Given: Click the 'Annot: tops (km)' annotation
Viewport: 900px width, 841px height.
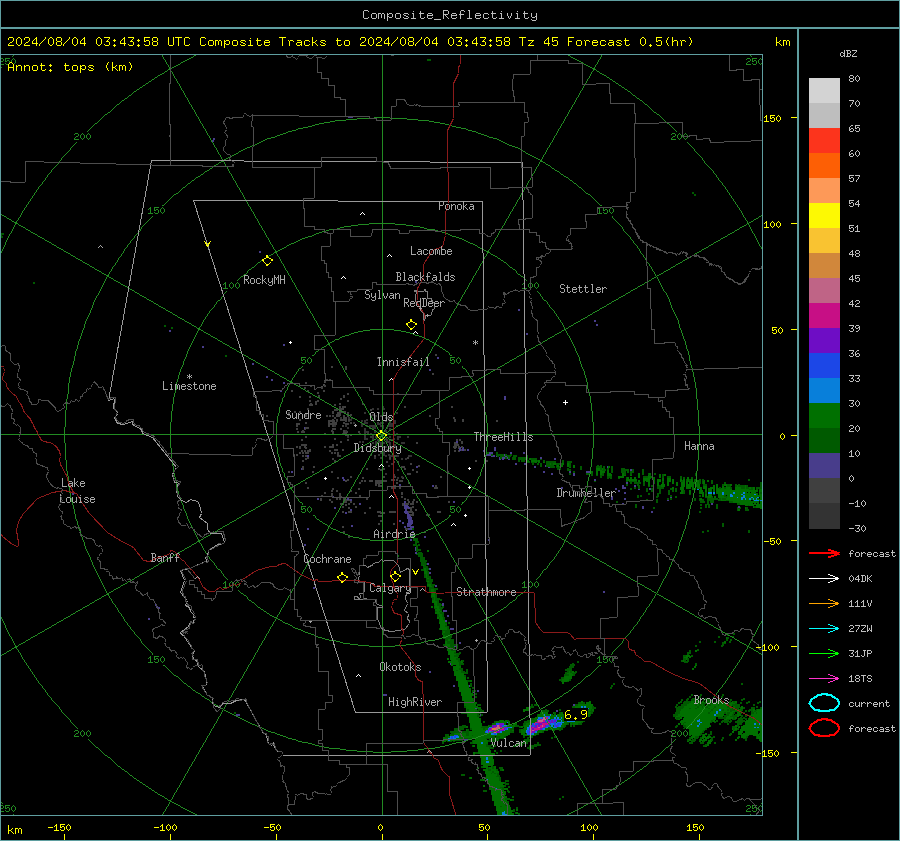Looking at the screenshot, I should (x=70, y=67).
